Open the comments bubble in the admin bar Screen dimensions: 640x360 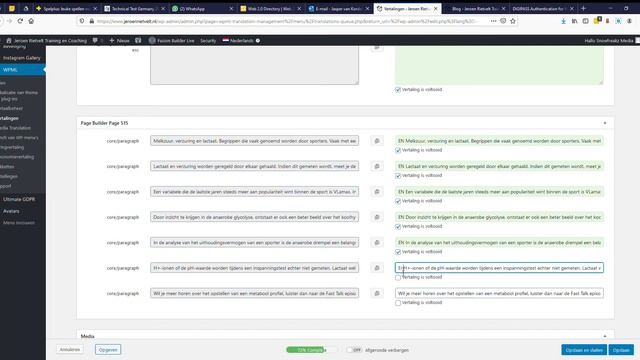tap(95, 40)
